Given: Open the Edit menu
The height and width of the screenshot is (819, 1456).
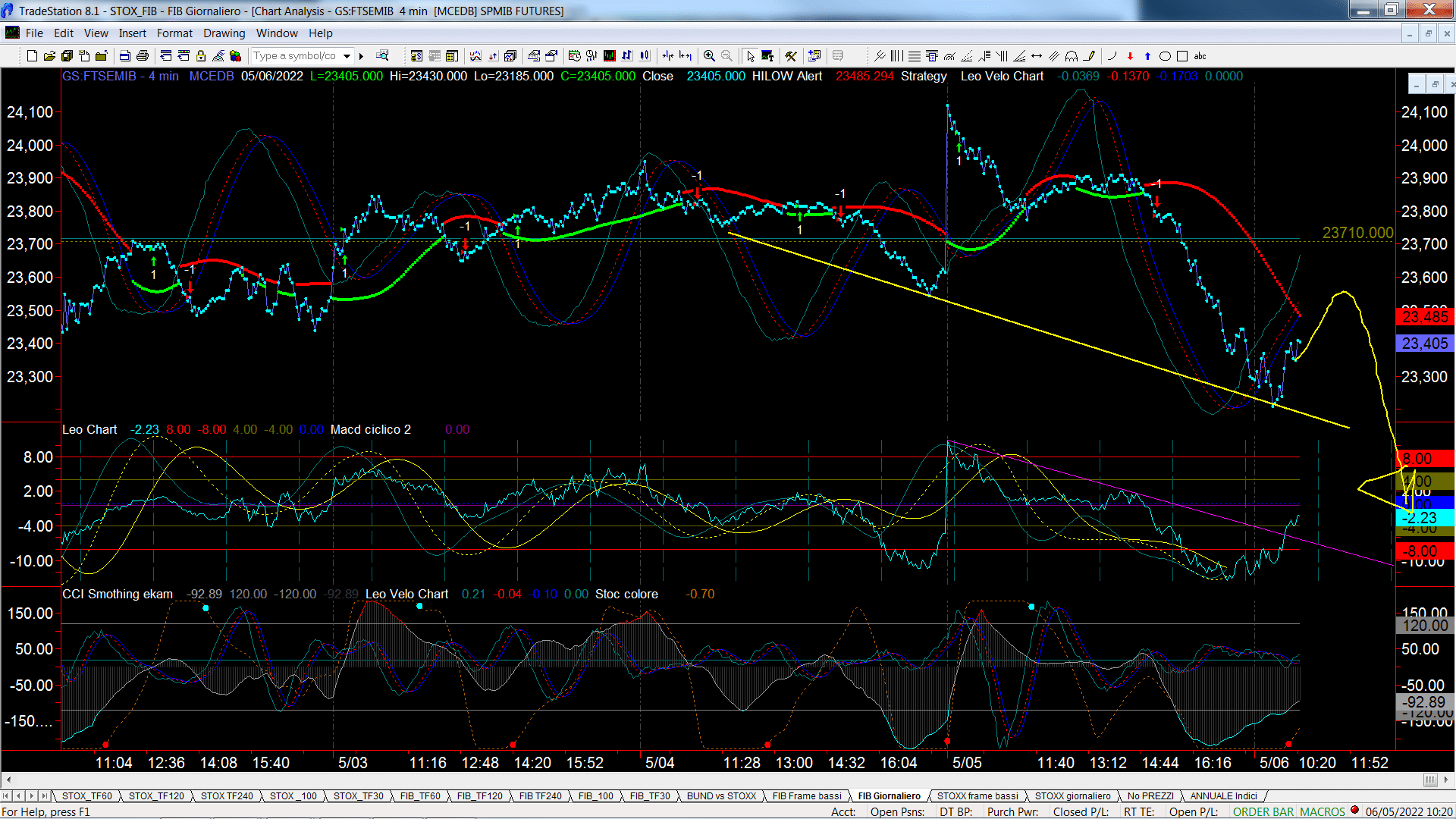Looking at the screenshot, I should pyautogui.click(x=64, y=33).
